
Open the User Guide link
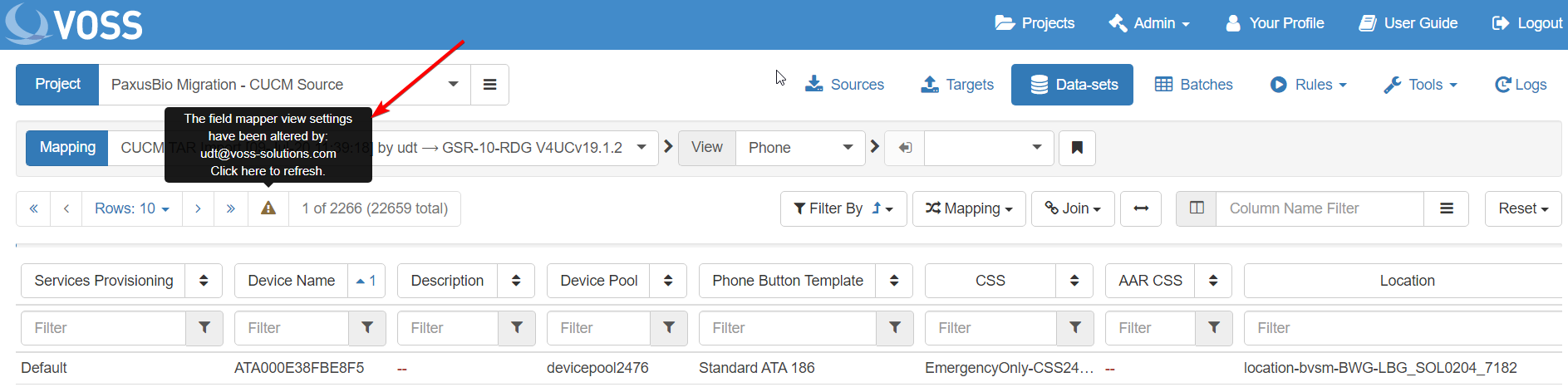coord(1408,23)
